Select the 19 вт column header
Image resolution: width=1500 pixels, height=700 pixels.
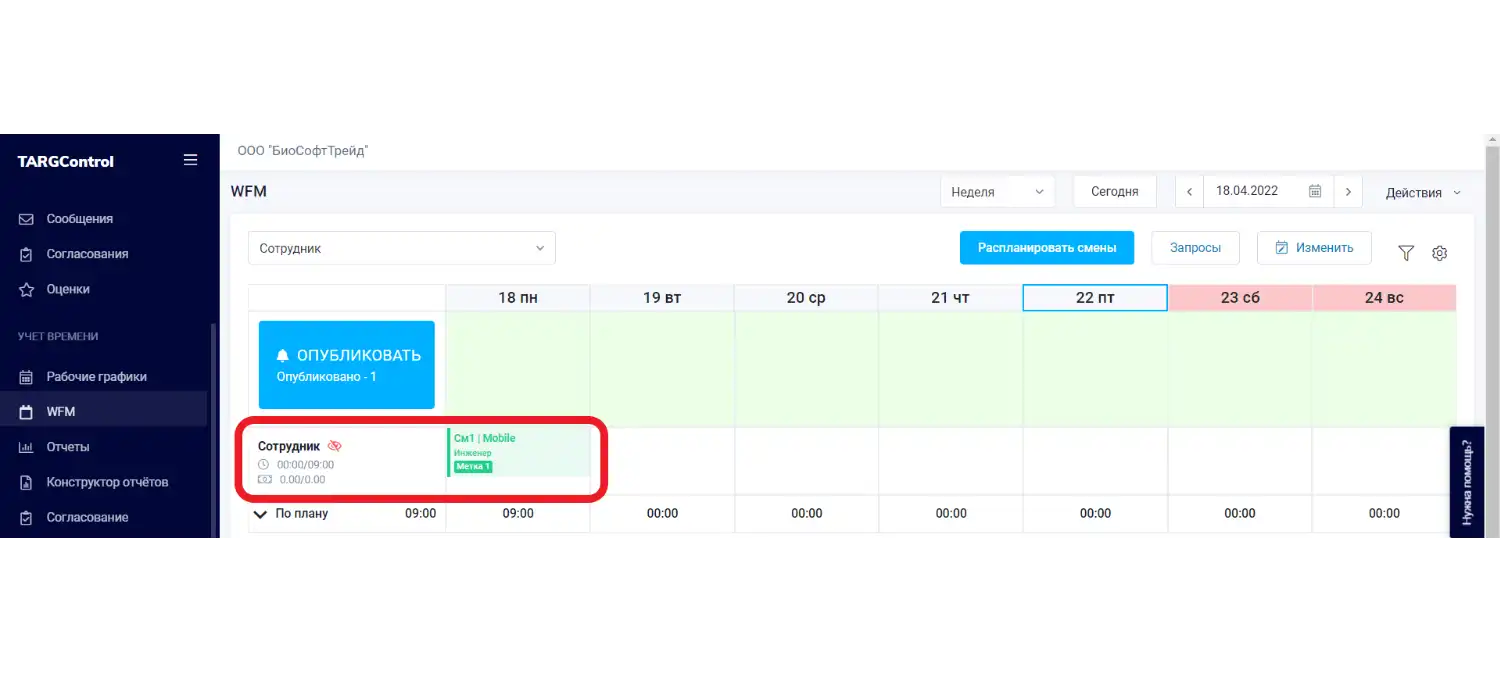point(662,298)
